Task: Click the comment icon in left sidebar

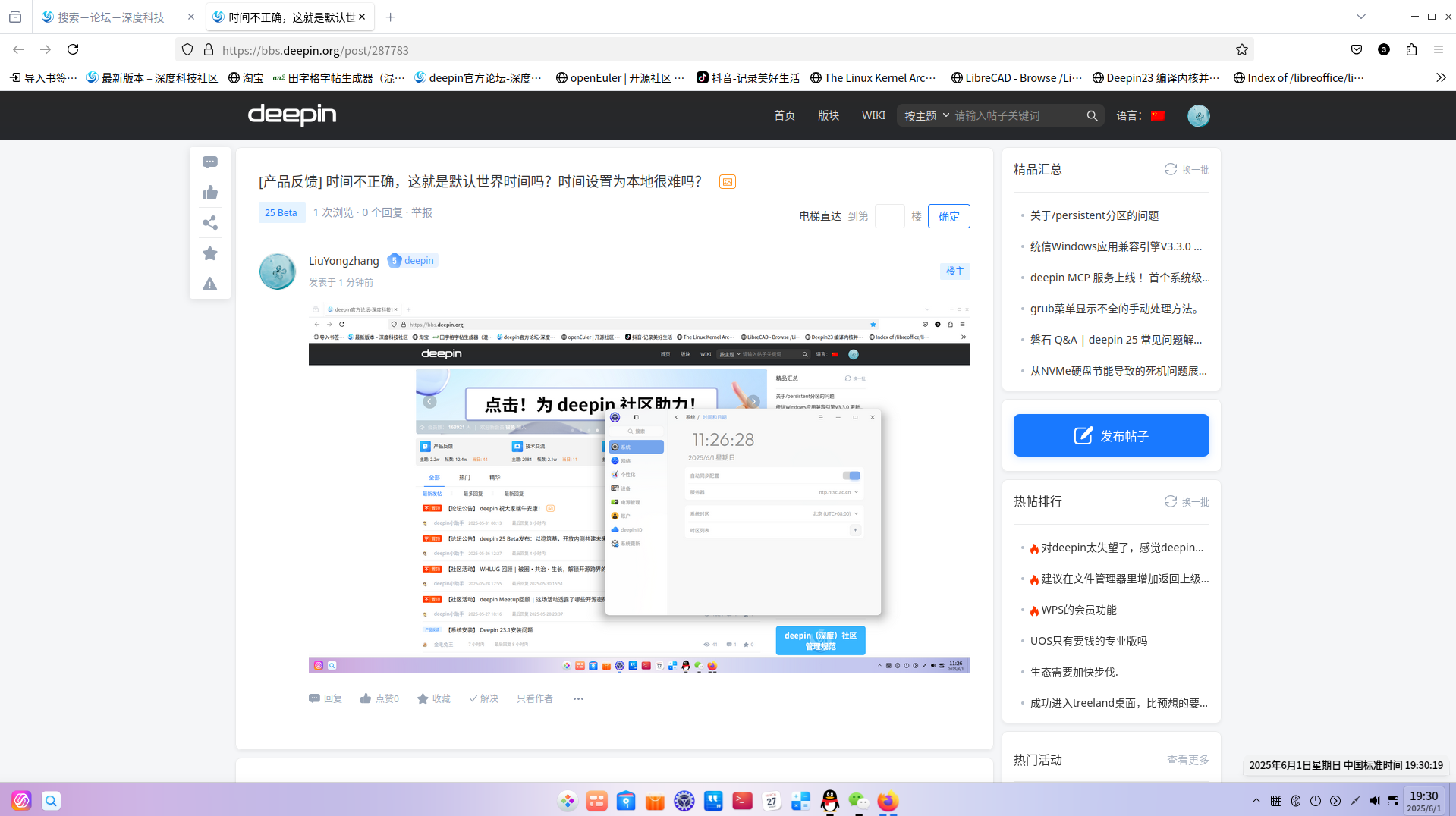Action: 210,162
